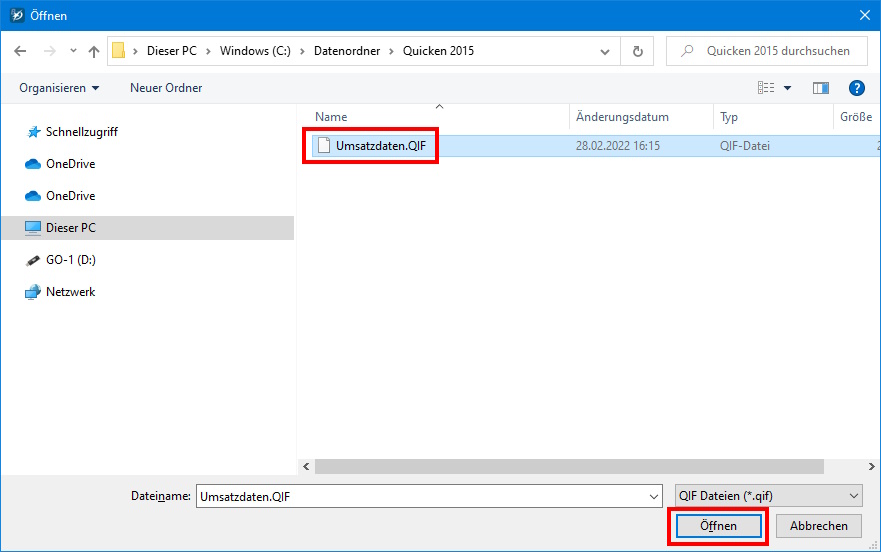The image size is (881, 552).
Task: Click the Abbrechen button
Action: coord(819,526)
